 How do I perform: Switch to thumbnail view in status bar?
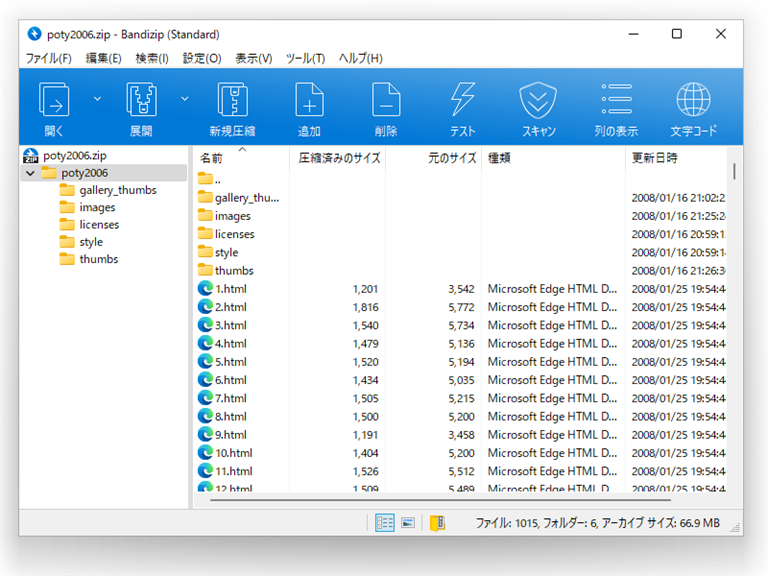click(408, 523)
